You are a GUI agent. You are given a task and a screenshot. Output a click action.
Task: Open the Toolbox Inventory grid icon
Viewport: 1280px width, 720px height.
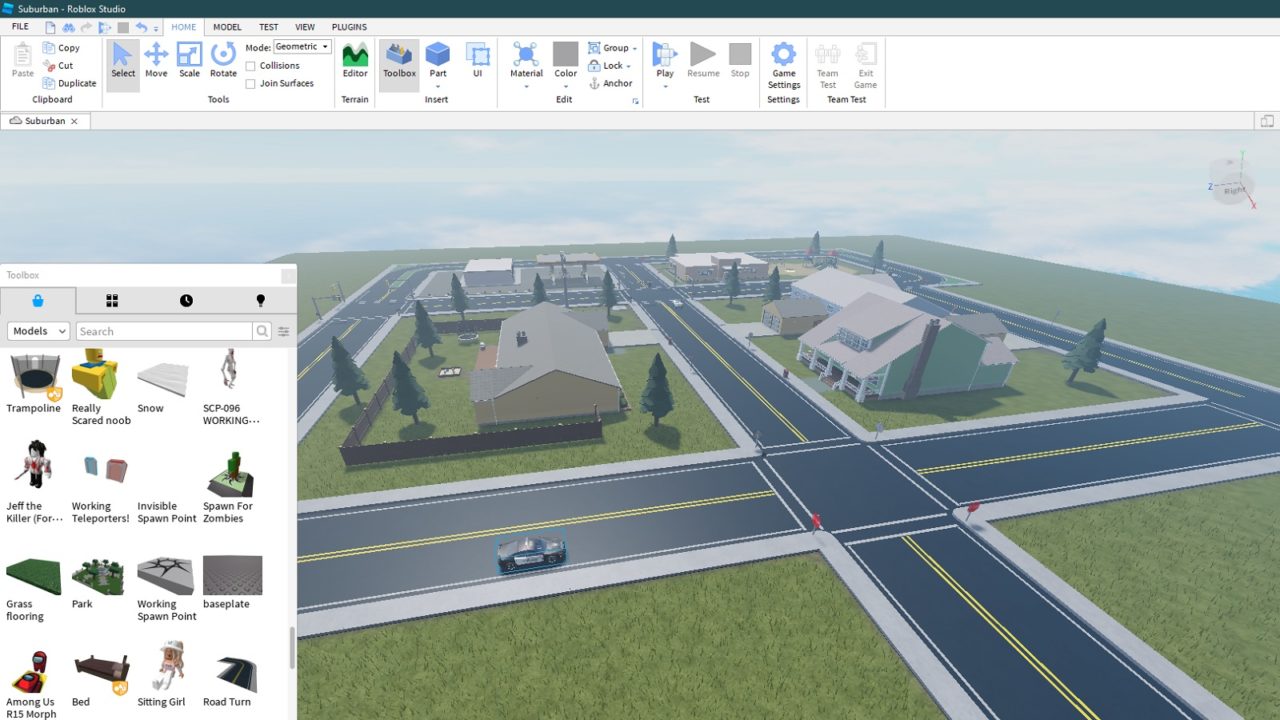coord(112,301)
